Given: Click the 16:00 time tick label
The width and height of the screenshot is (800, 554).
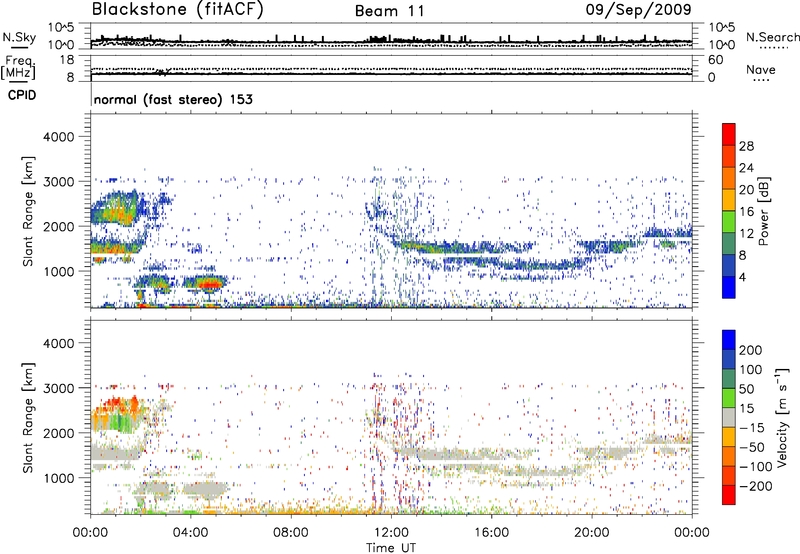Looking at the screenshot, I should click(491, 533).
